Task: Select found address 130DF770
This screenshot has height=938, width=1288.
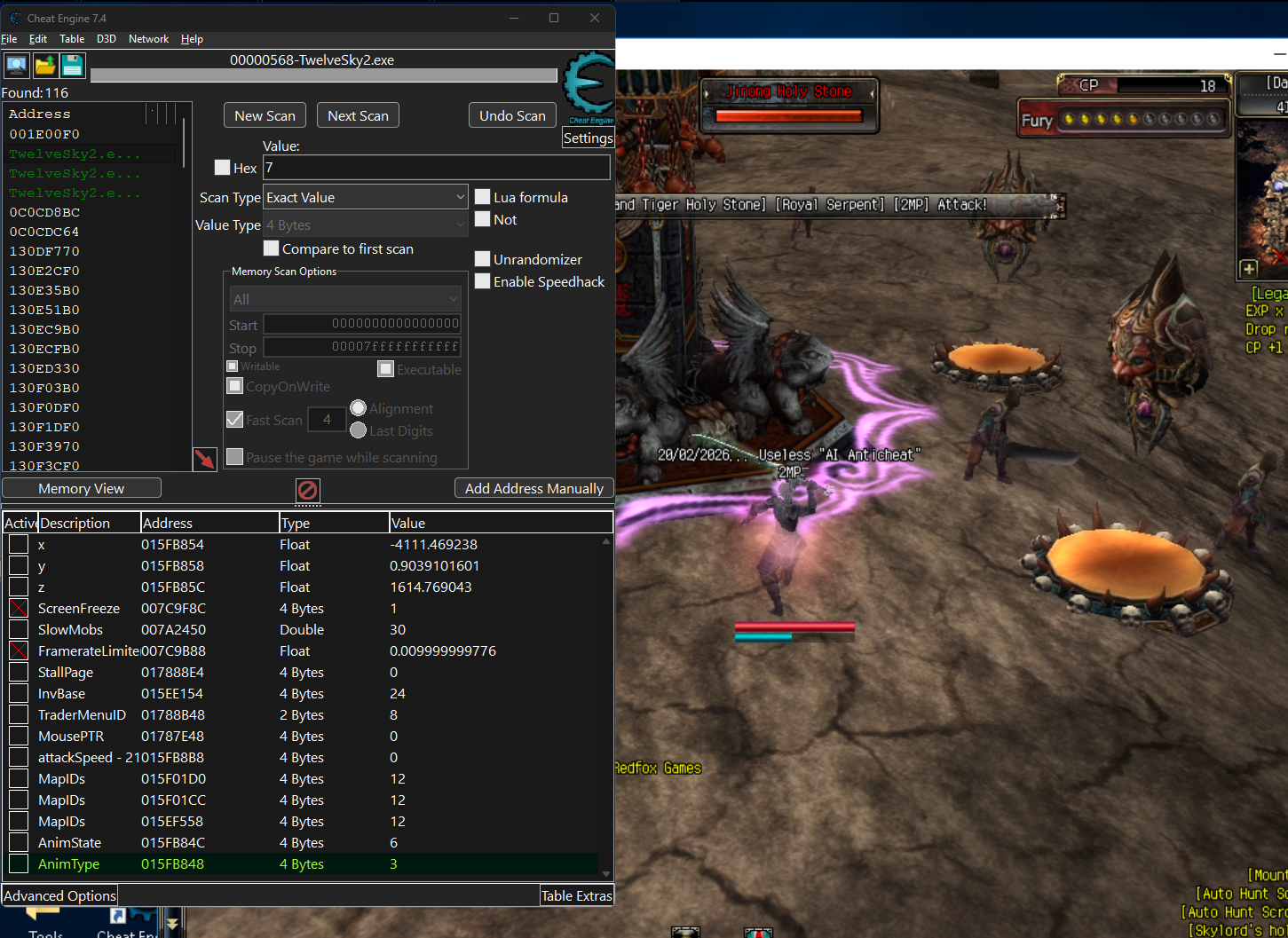Action: pyautogui.click(x=44, y=251)
